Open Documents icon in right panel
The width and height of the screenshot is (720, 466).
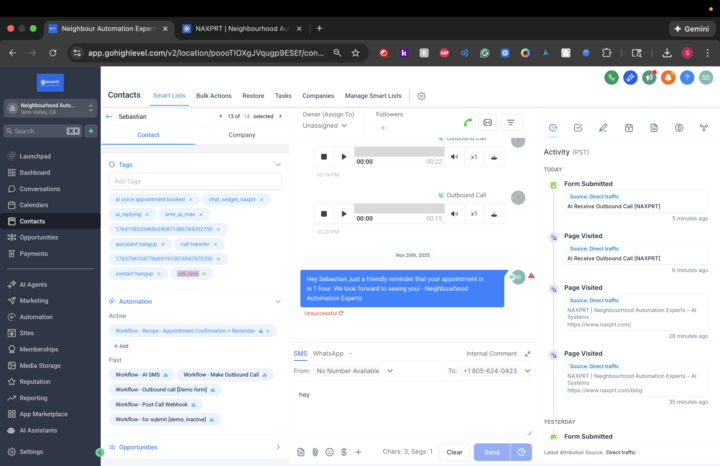[x=654, y=128]
